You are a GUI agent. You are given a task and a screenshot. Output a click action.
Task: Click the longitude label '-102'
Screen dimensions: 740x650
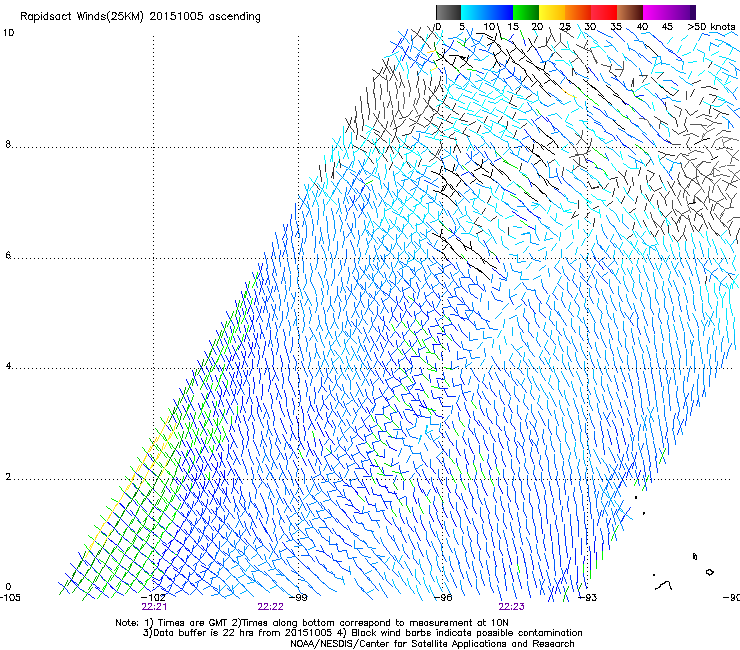click(x=153, y=598)
